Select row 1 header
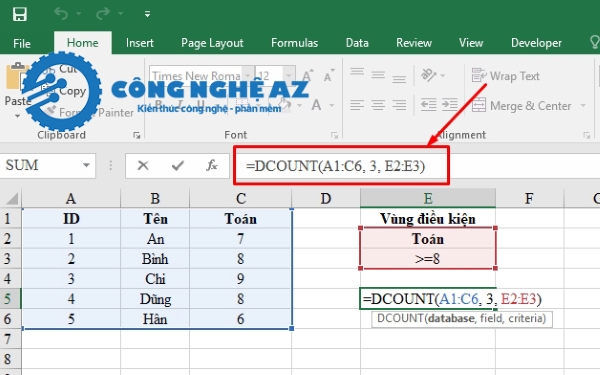600x375 pixels. (10, 219)
